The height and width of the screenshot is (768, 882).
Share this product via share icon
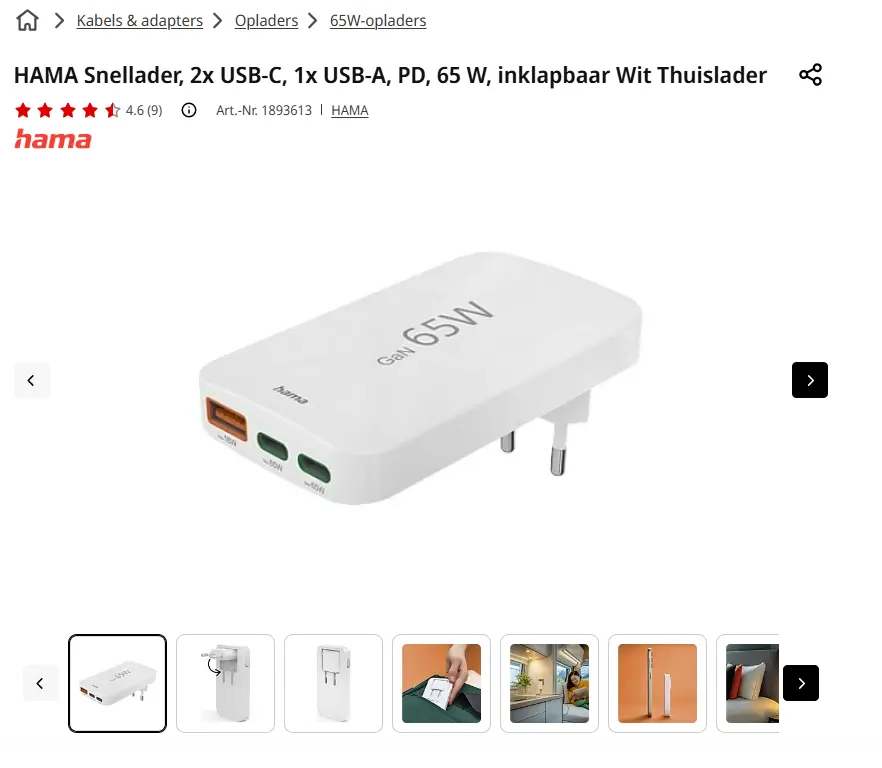[x=810, y=75]
